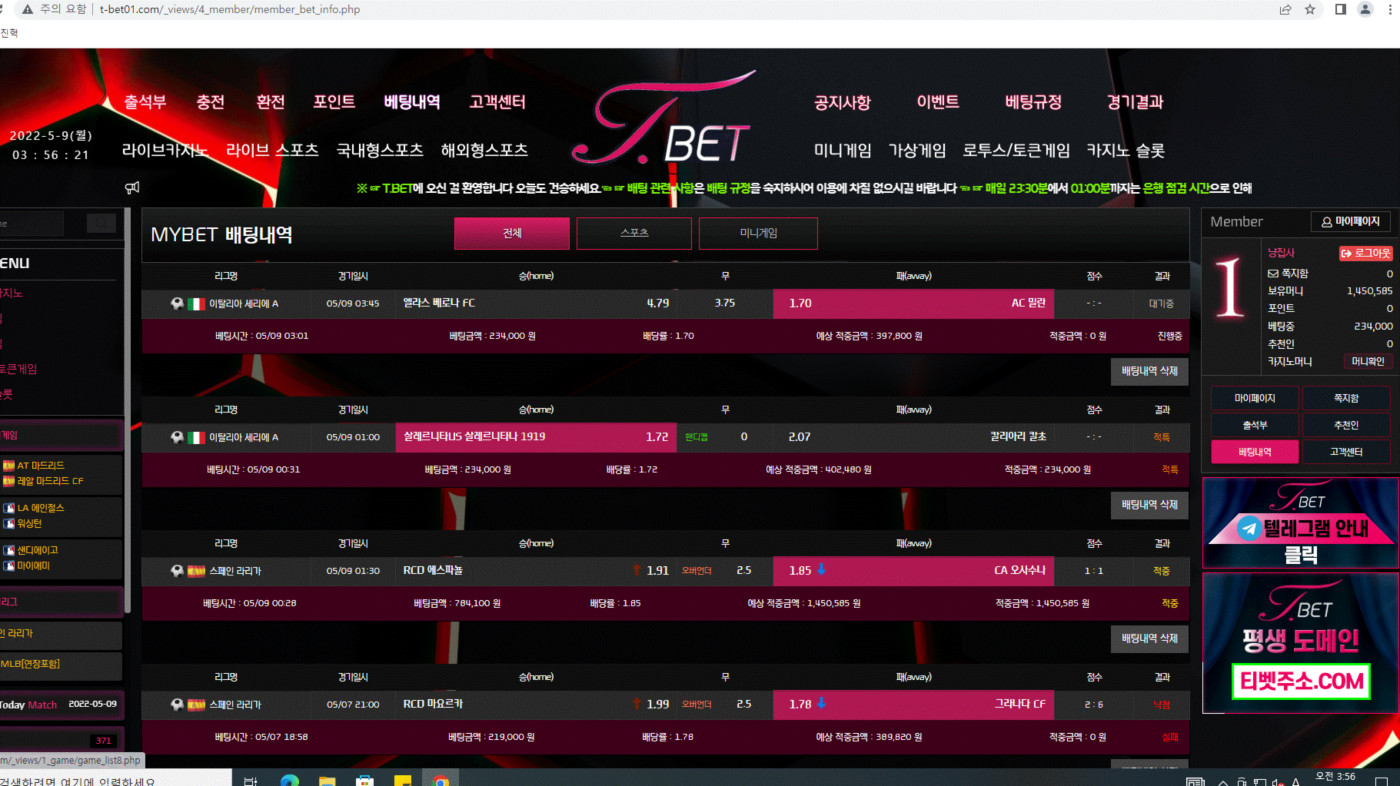
Task: Click soccer ball icon in 엘라스 베로나 row
Action: point(177,304)
